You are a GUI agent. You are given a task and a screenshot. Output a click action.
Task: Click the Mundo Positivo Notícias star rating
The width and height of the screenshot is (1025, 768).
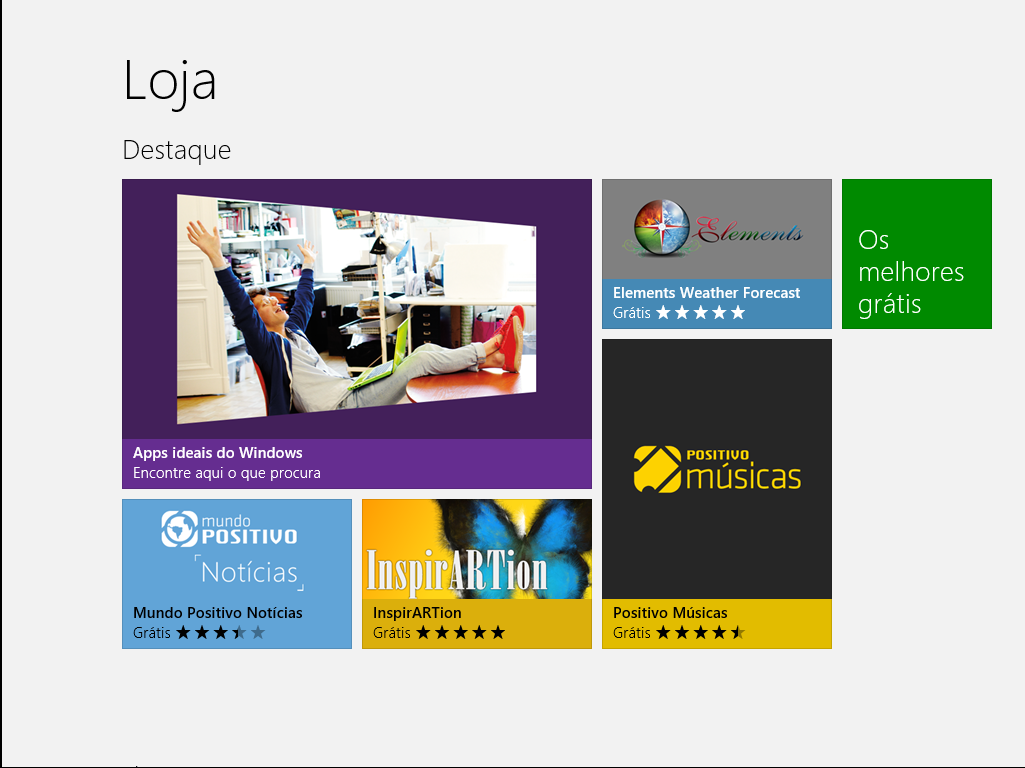221,632
